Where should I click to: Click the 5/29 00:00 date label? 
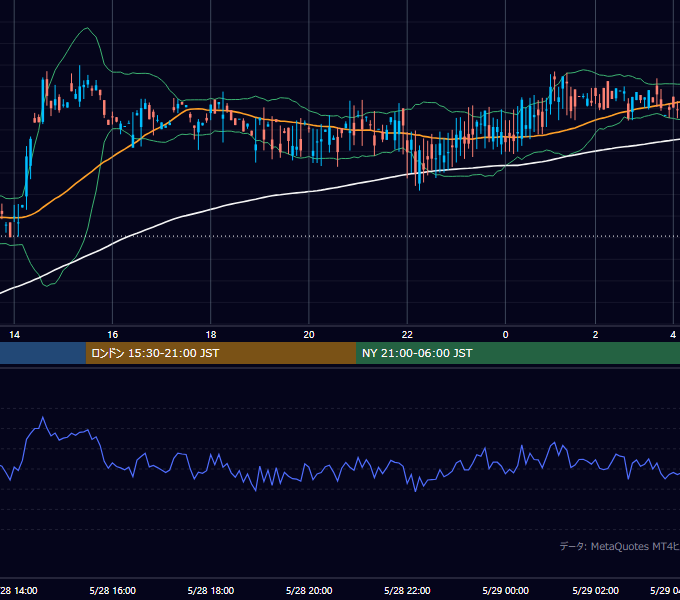click(506, 590)
